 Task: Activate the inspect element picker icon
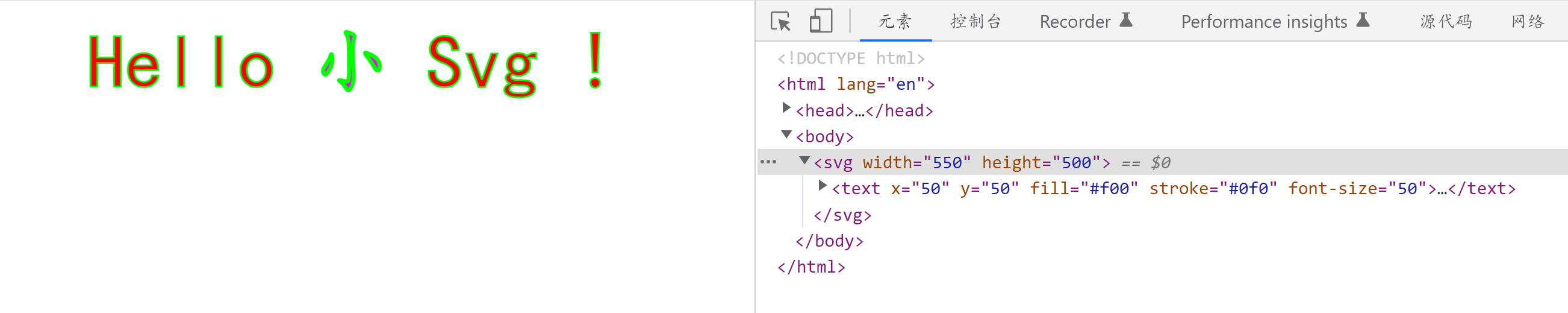tap(780, 21)
